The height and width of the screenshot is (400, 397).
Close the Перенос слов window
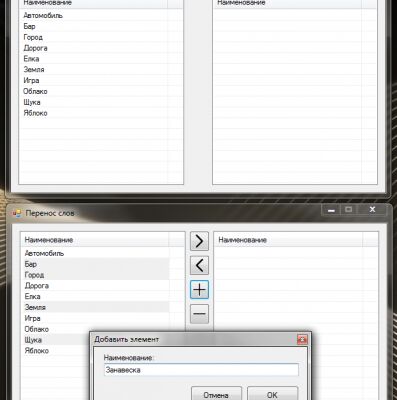(373, 210)
